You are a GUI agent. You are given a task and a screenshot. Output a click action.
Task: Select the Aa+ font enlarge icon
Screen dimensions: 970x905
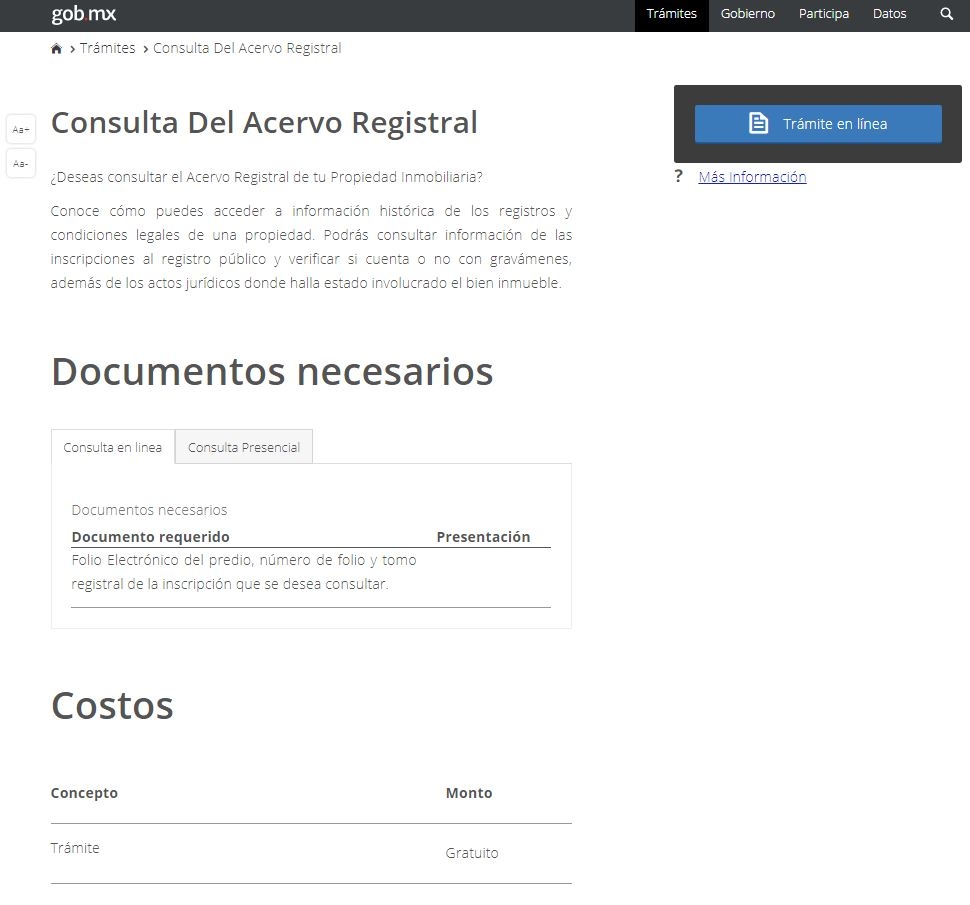coord(20,128)
